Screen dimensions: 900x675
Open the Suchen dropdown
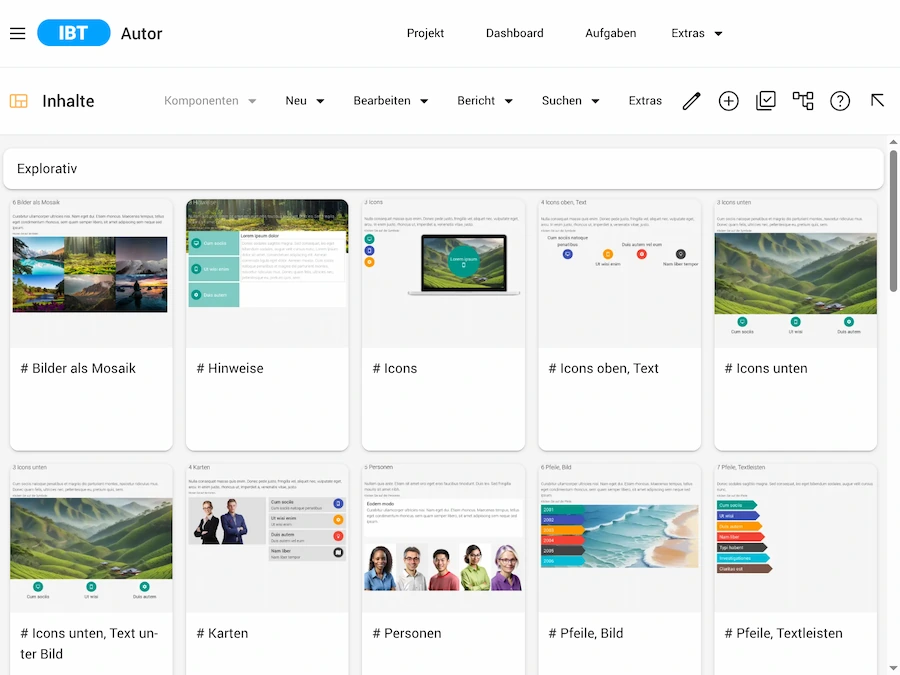pos(571,101)
